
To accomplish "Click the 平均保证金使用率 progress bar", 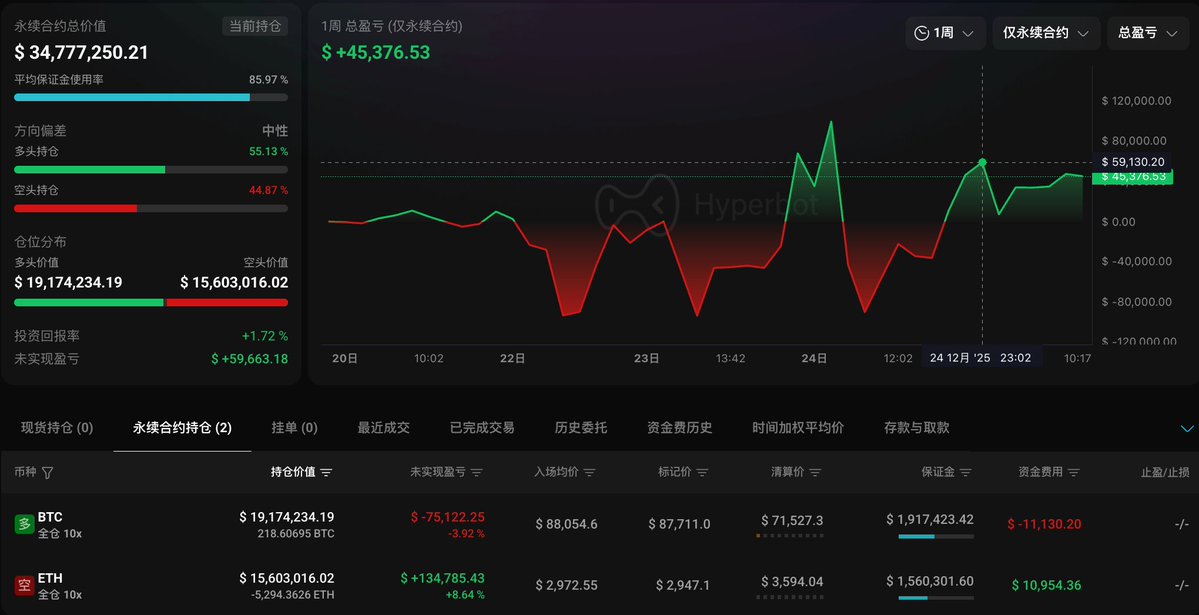I will 151,97.
